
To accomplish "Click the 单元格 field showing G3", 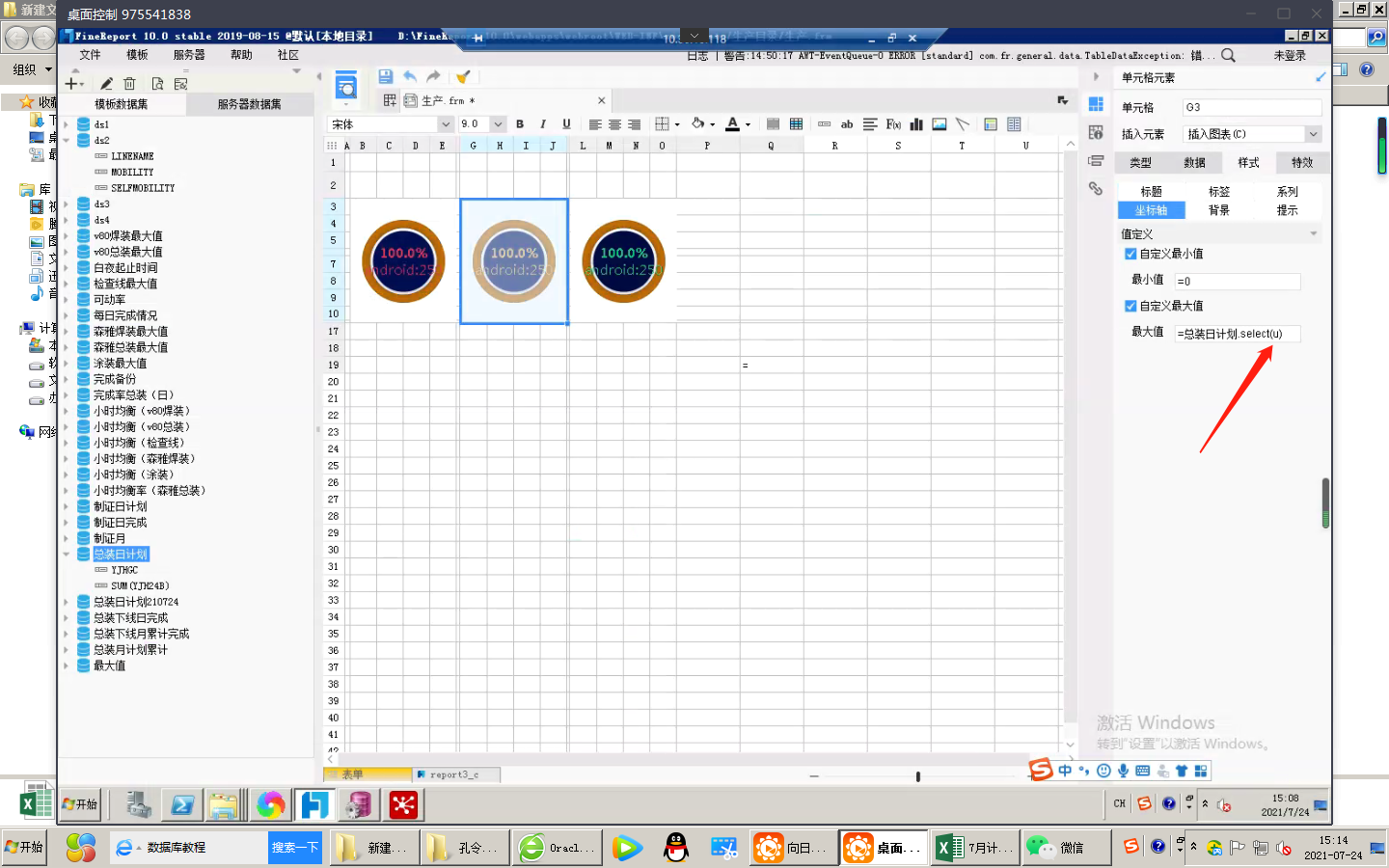I will click(x=1252, y=107).
